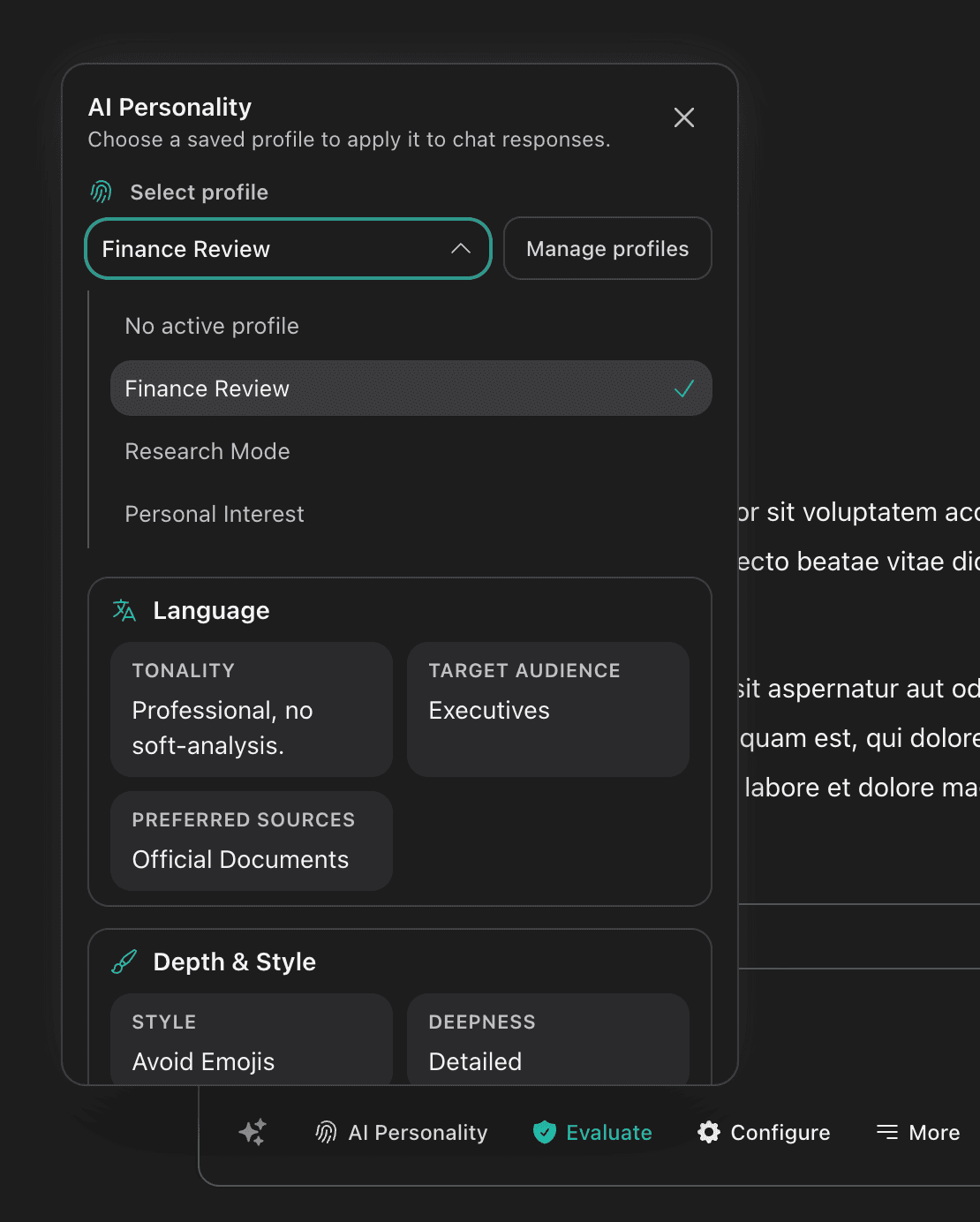Screen dimensions: 980x1222
Task: Click the More hamburger lines icon
Action: pos(887,1132)
